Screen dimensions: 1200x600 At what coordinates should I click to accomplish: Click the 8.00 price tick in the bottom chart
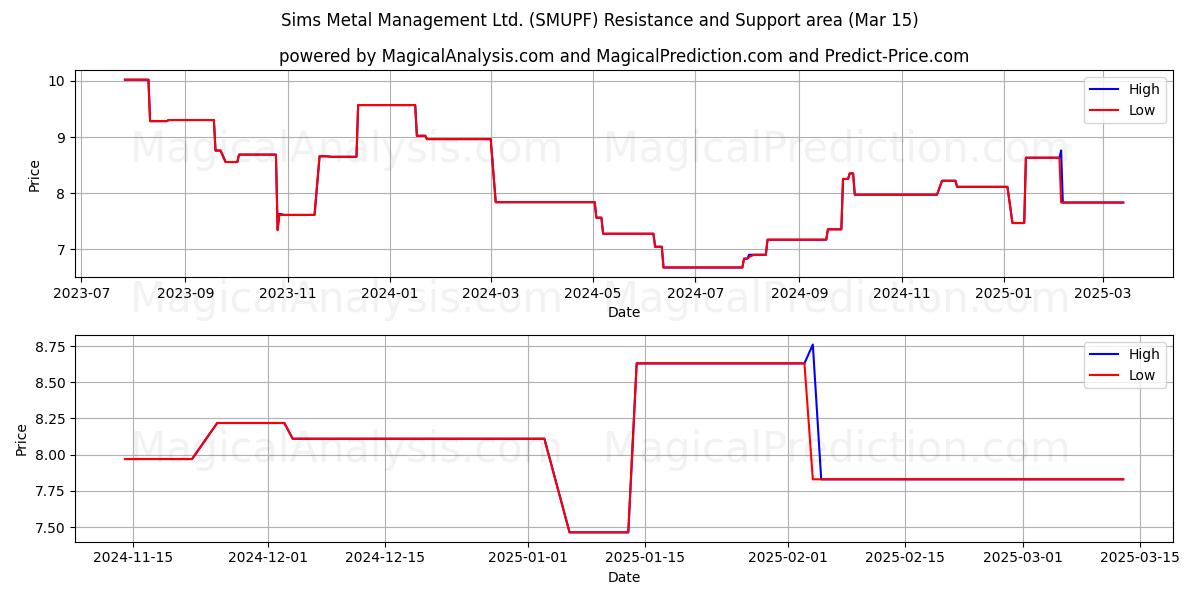tap(51, 455)
